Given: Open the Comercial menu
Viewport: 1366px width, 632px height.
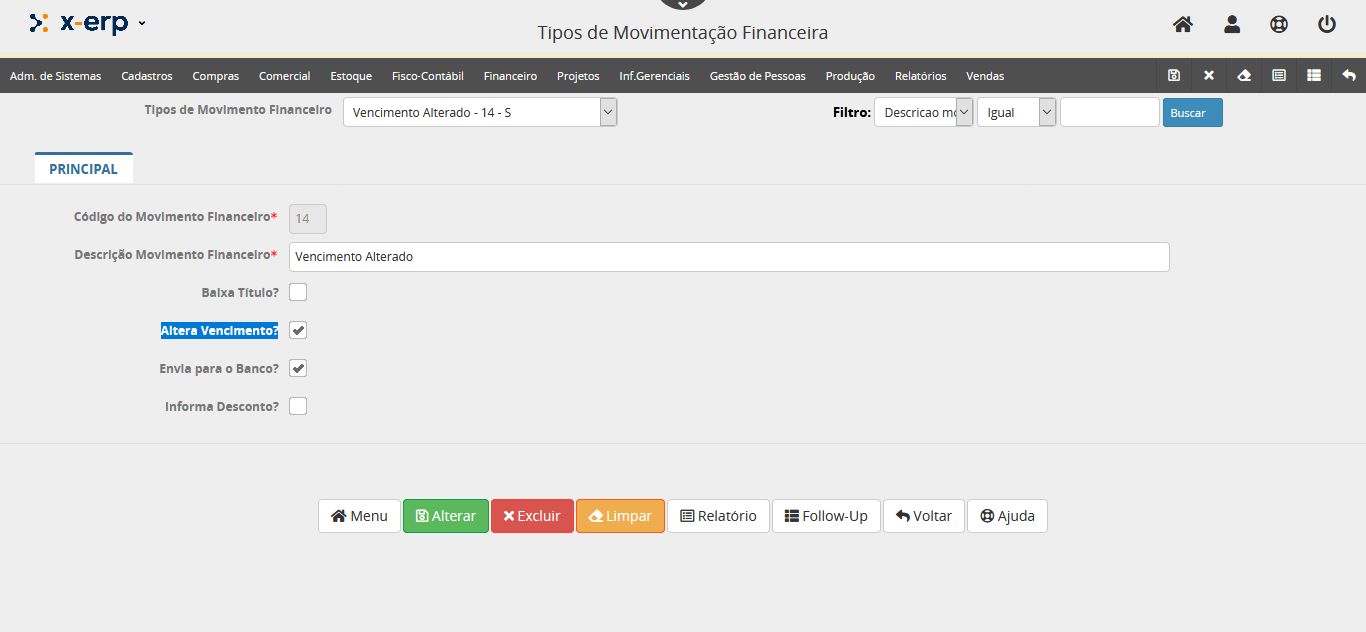Looking at the screenshot, I should point(285,75).
